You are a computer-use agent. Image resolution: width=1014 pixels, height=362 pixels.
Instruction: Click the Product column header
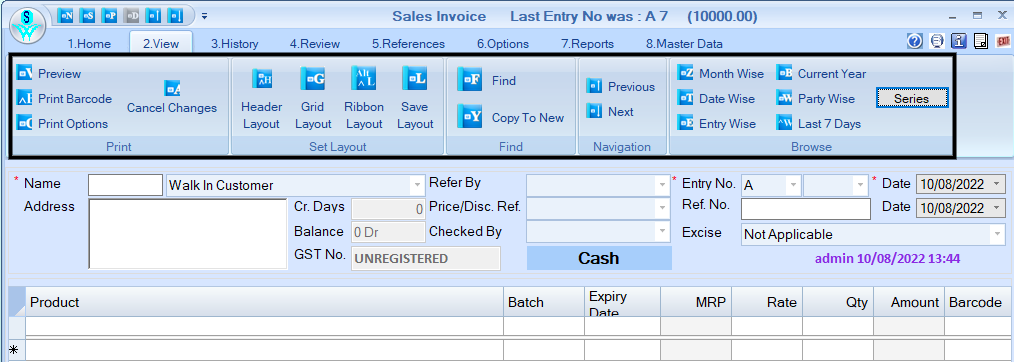click(264, 302)
